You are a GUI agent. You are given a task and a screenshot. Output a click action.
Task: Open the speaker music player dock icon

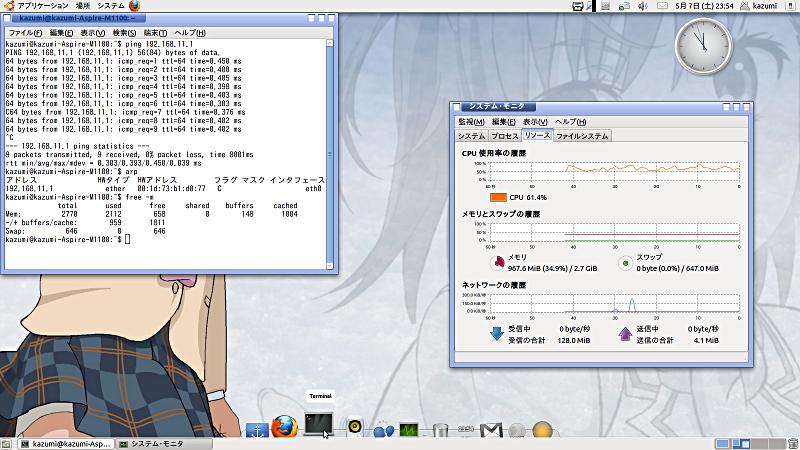coord(354,427)
